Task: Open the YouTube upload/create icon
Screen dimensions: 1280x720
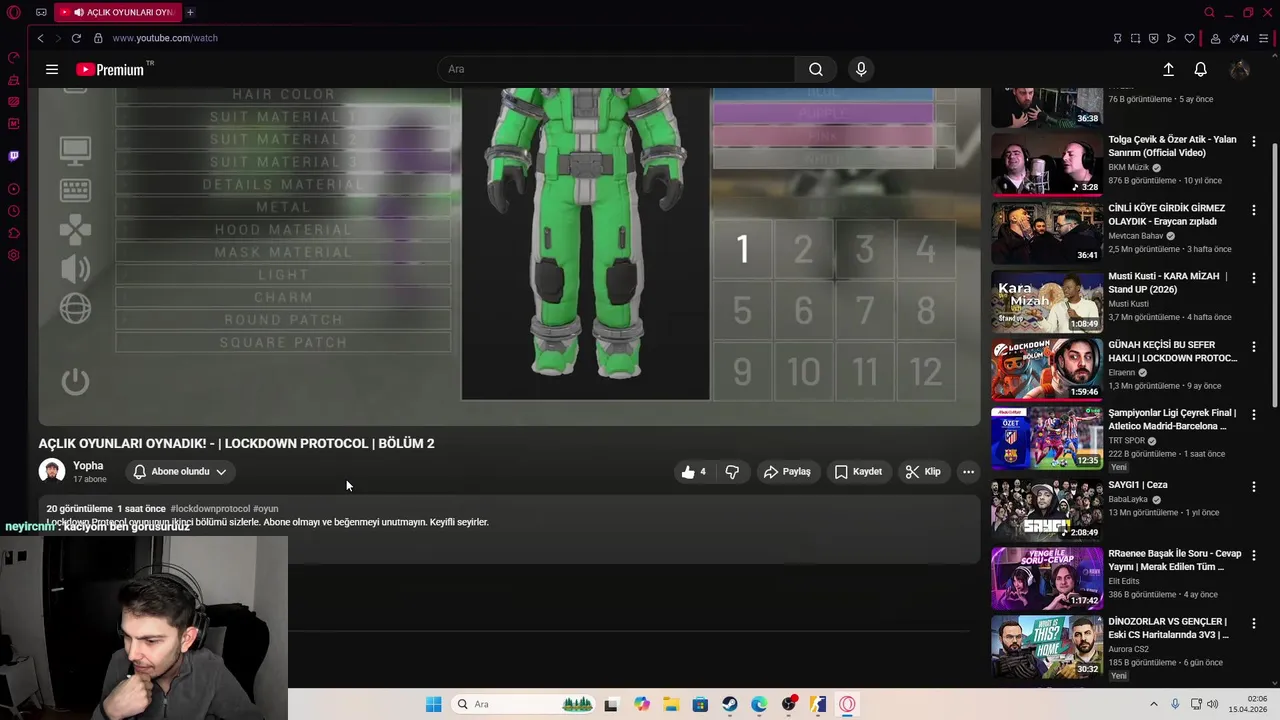Action: [x=1168, y=69]
